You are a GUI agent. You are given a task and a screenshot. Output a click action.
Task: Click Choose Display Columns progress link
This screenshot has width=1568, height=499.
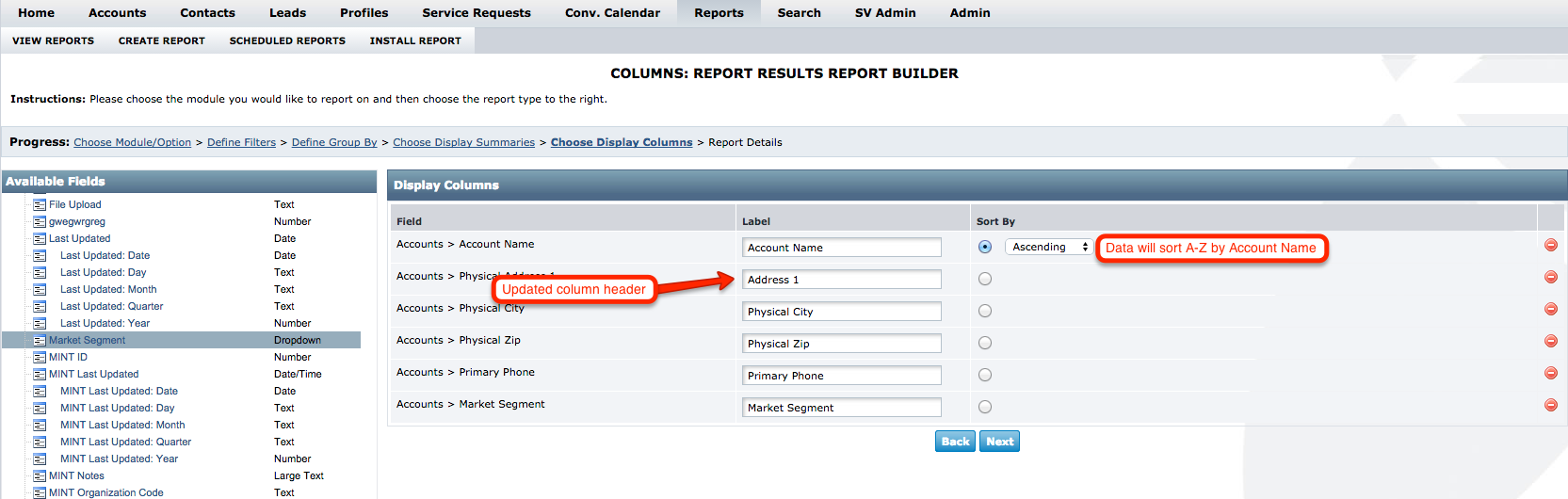pyautogui.click(x=622, y=142)
